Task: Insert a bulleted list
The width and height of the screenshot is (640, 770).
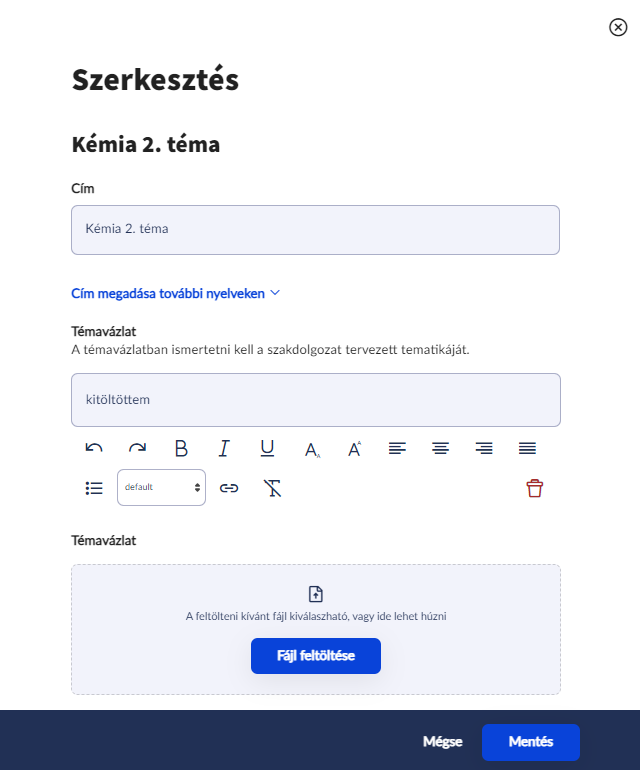Action: point(94,488)
